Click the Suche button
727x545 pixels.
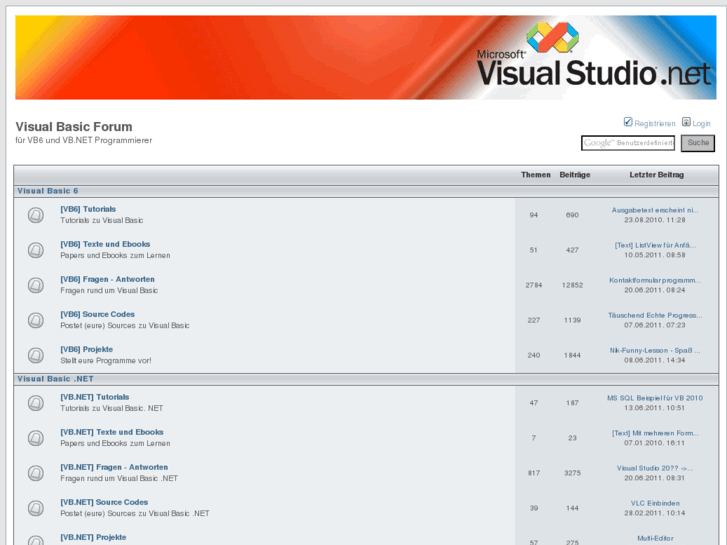point(698,143)
